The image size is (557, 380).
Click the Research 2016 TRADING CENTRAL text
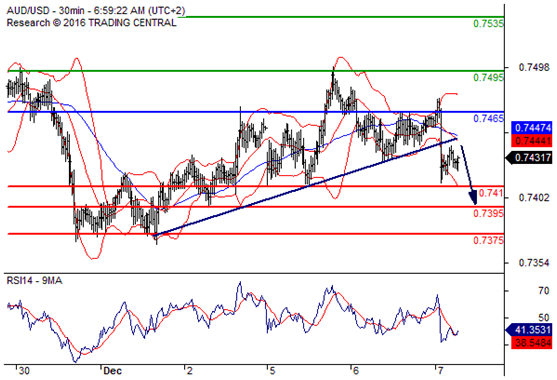point(91,23)
